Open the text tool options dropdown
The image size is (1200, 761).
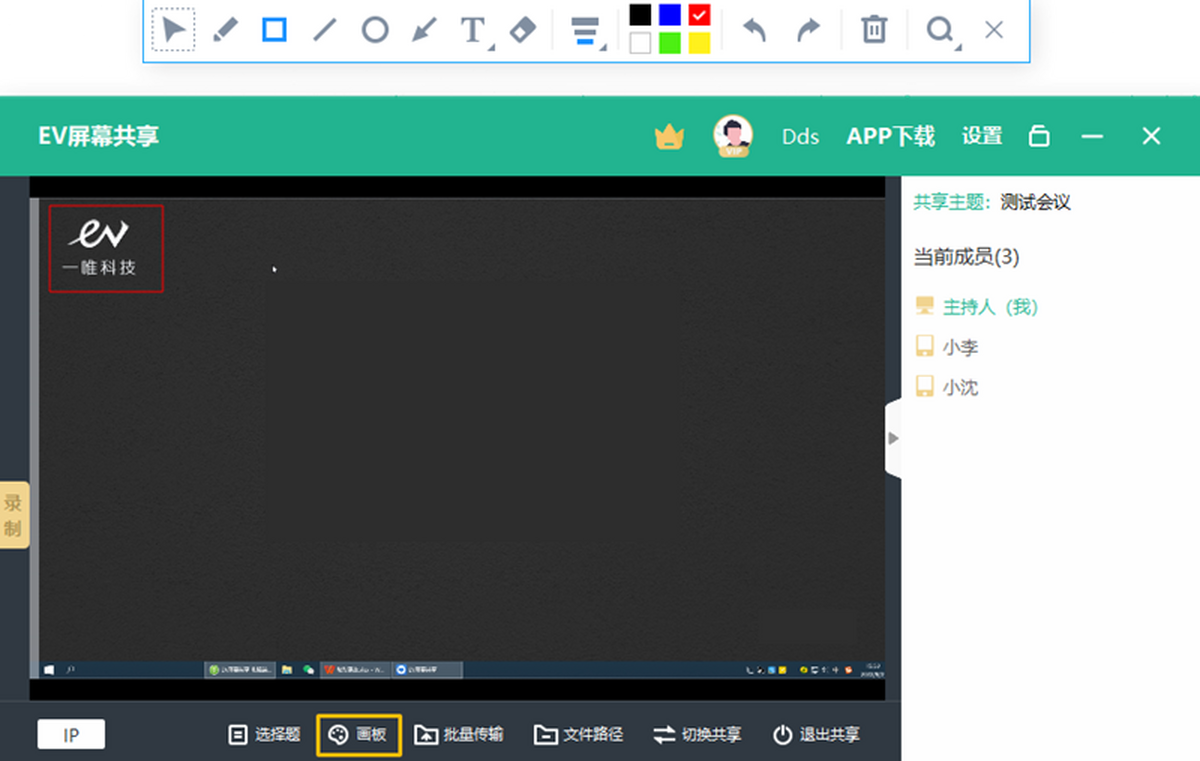(x=491, y=46)
